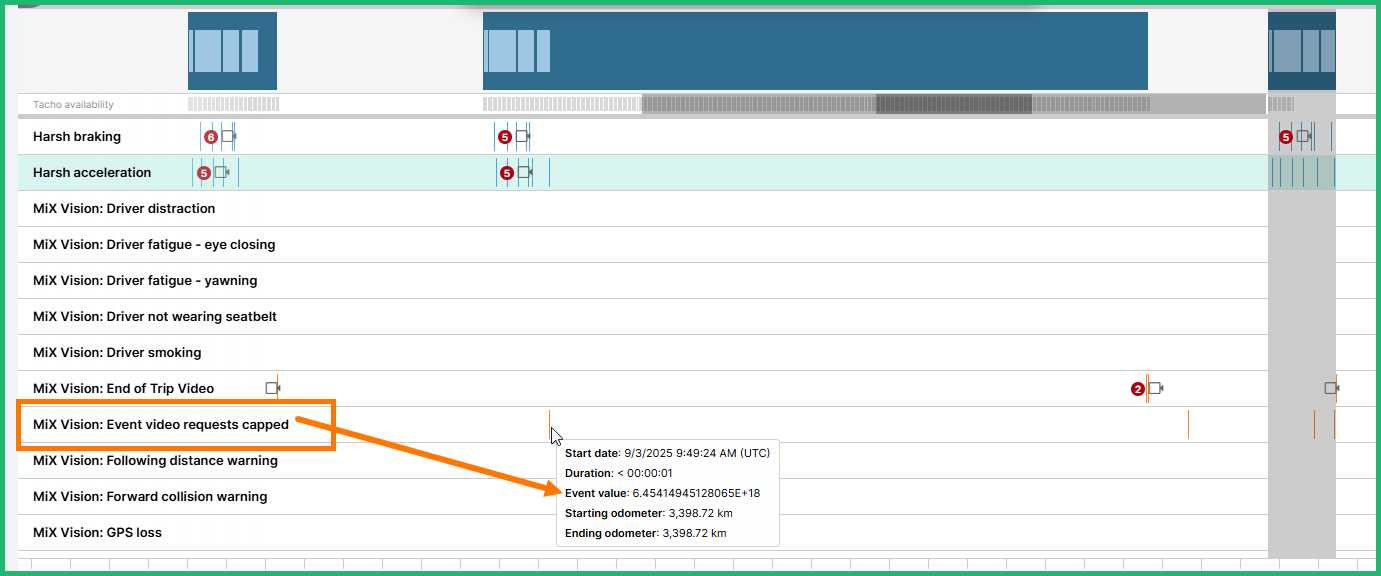Screen dimensions: 1381x576
Task: Select MiX Vision: Driver smoking row label
Action: tap(117, 352)
